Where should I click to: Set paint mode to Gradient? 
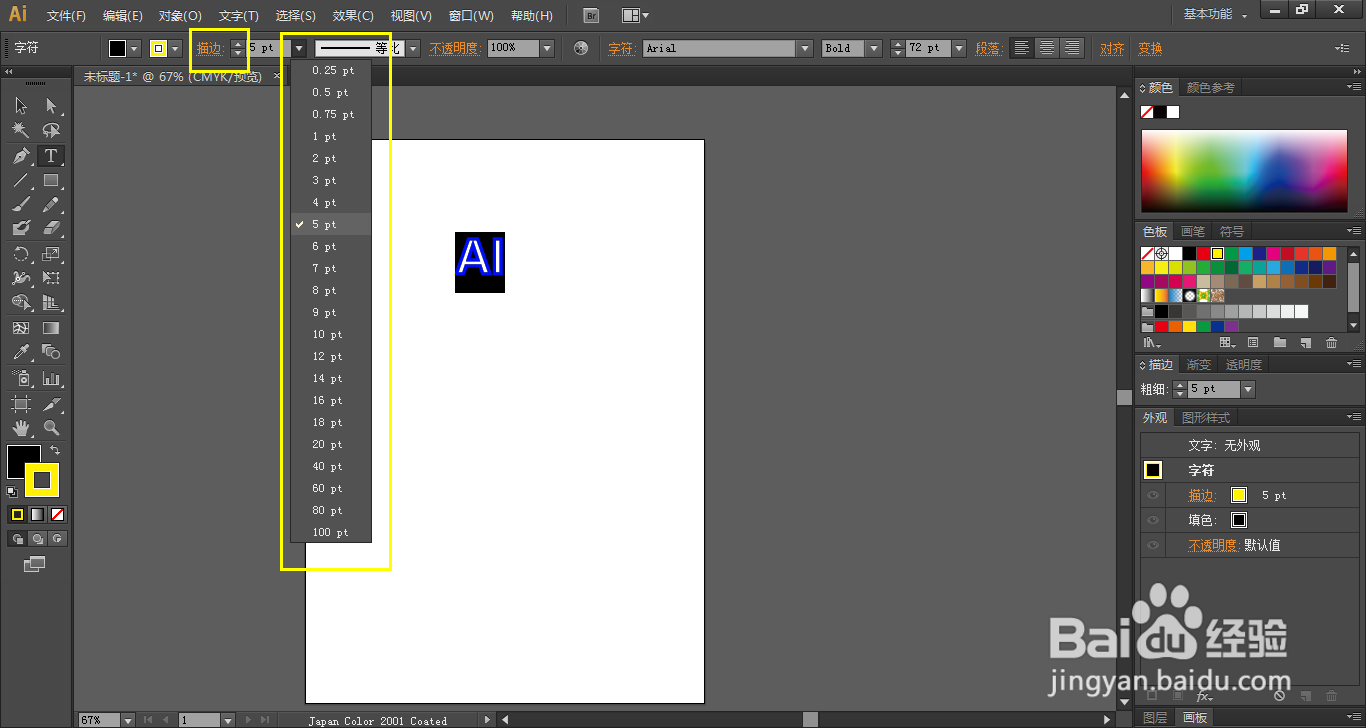click(x=37, y=514)
